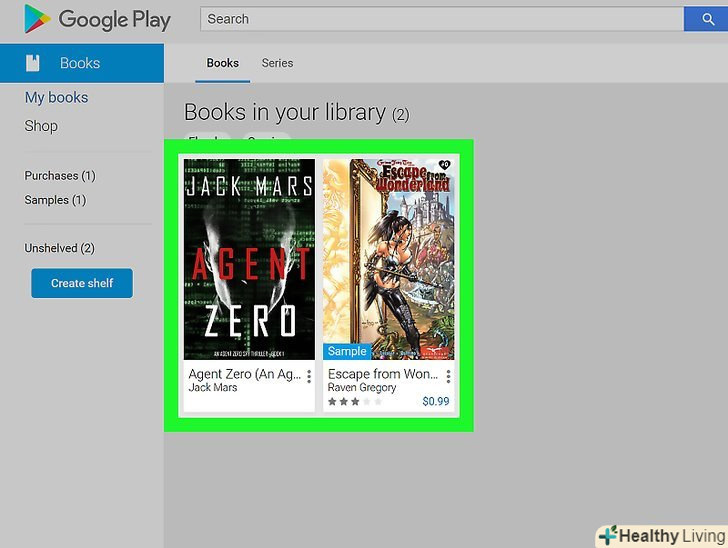Click the Escape from Won... title

coord(383,374)
